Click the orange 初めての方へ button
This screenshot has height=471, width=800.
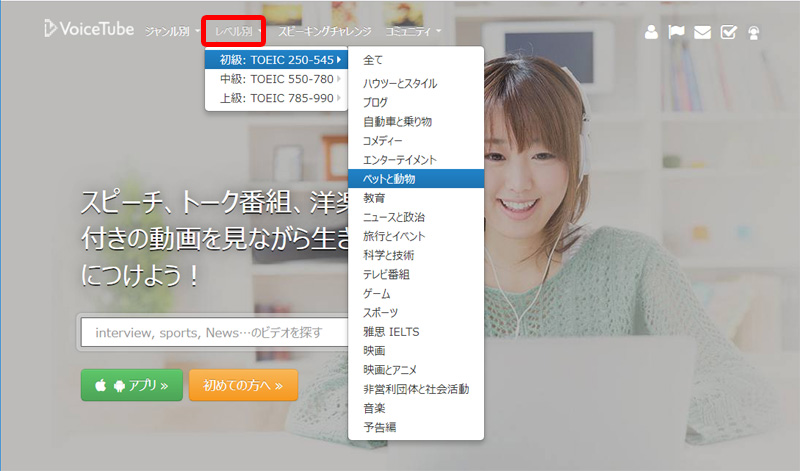pos(243,385)
